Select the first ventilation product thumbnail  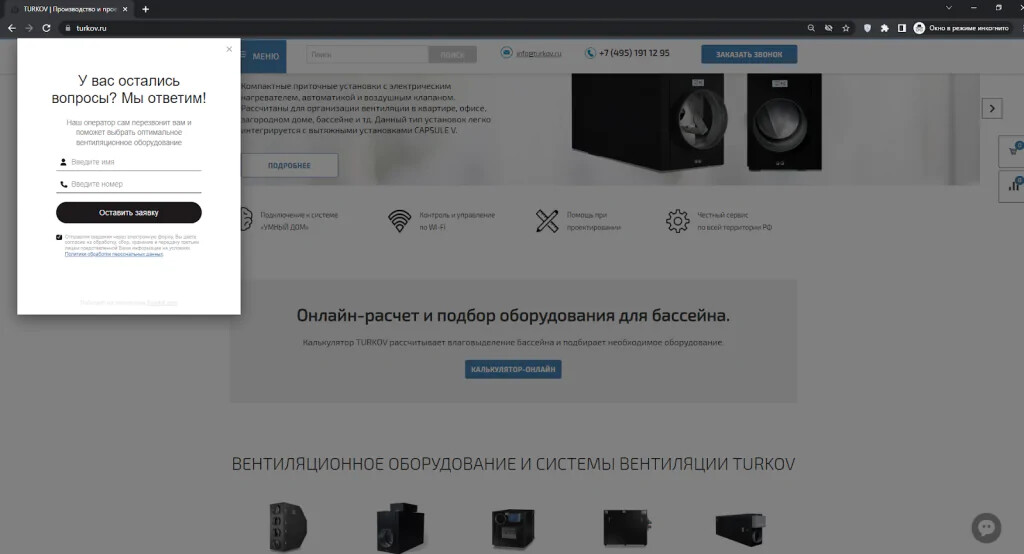coord(288,527)
